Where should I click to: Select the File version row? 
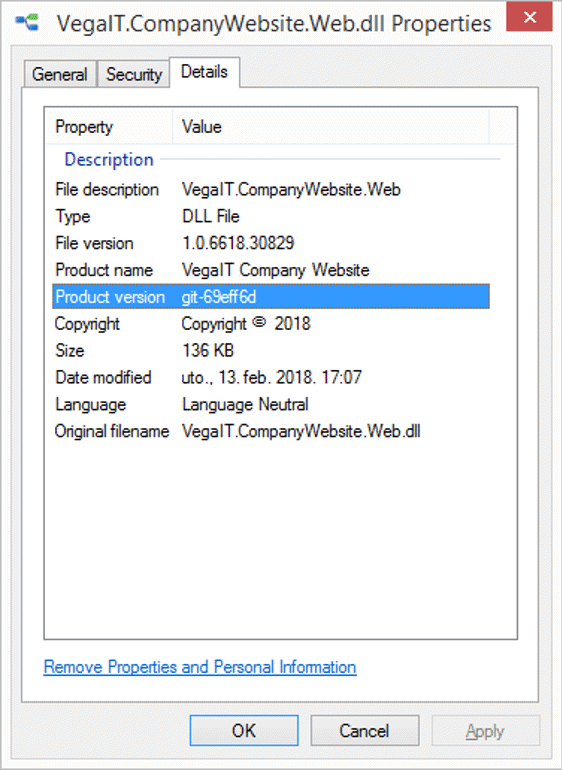(x=271, y=243)
